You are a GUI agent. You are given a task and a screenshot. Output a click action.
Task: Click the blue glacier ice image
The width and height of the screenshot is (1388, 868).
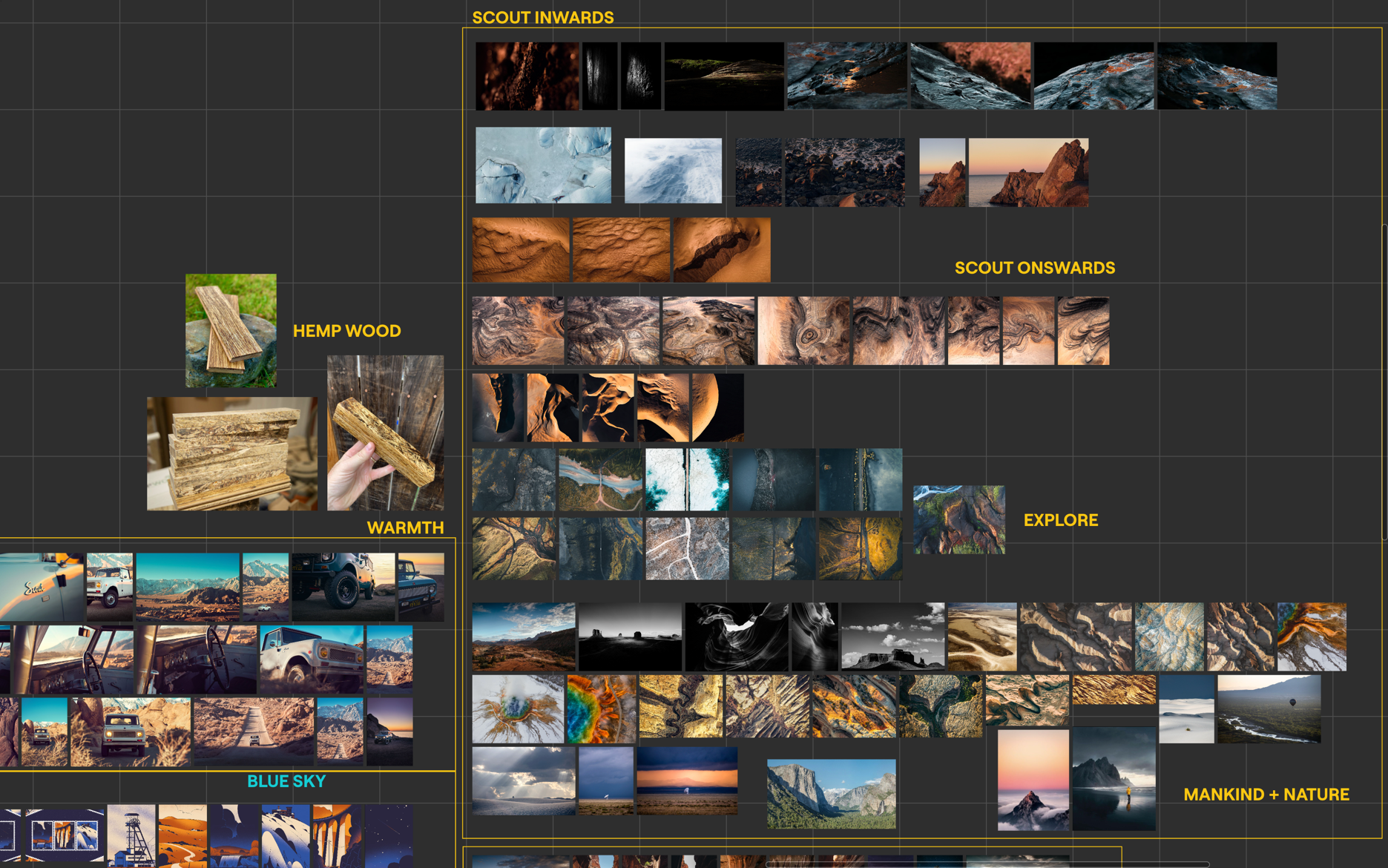(x=543, y=165)
